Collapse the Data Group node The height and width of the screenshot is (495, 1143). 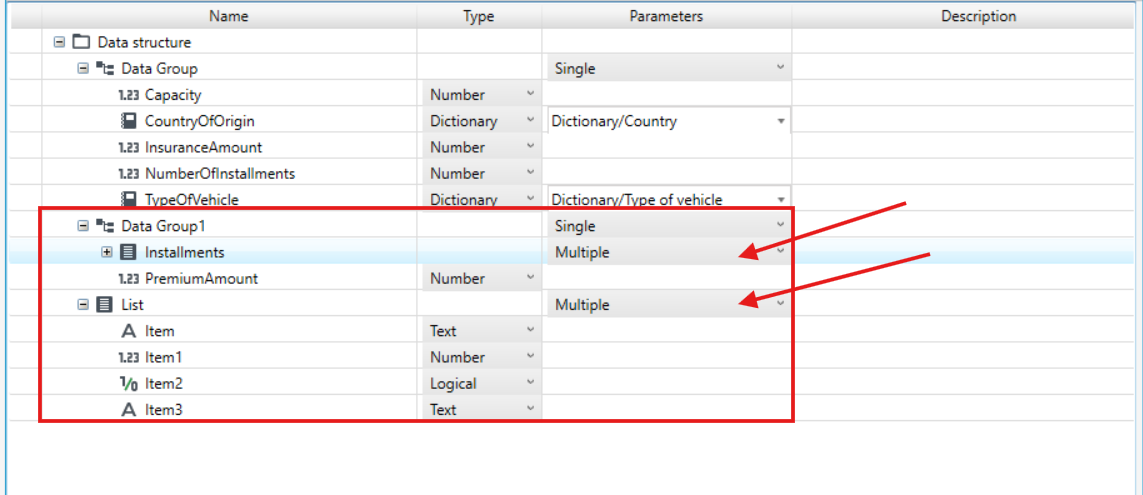tap(82, 69)
